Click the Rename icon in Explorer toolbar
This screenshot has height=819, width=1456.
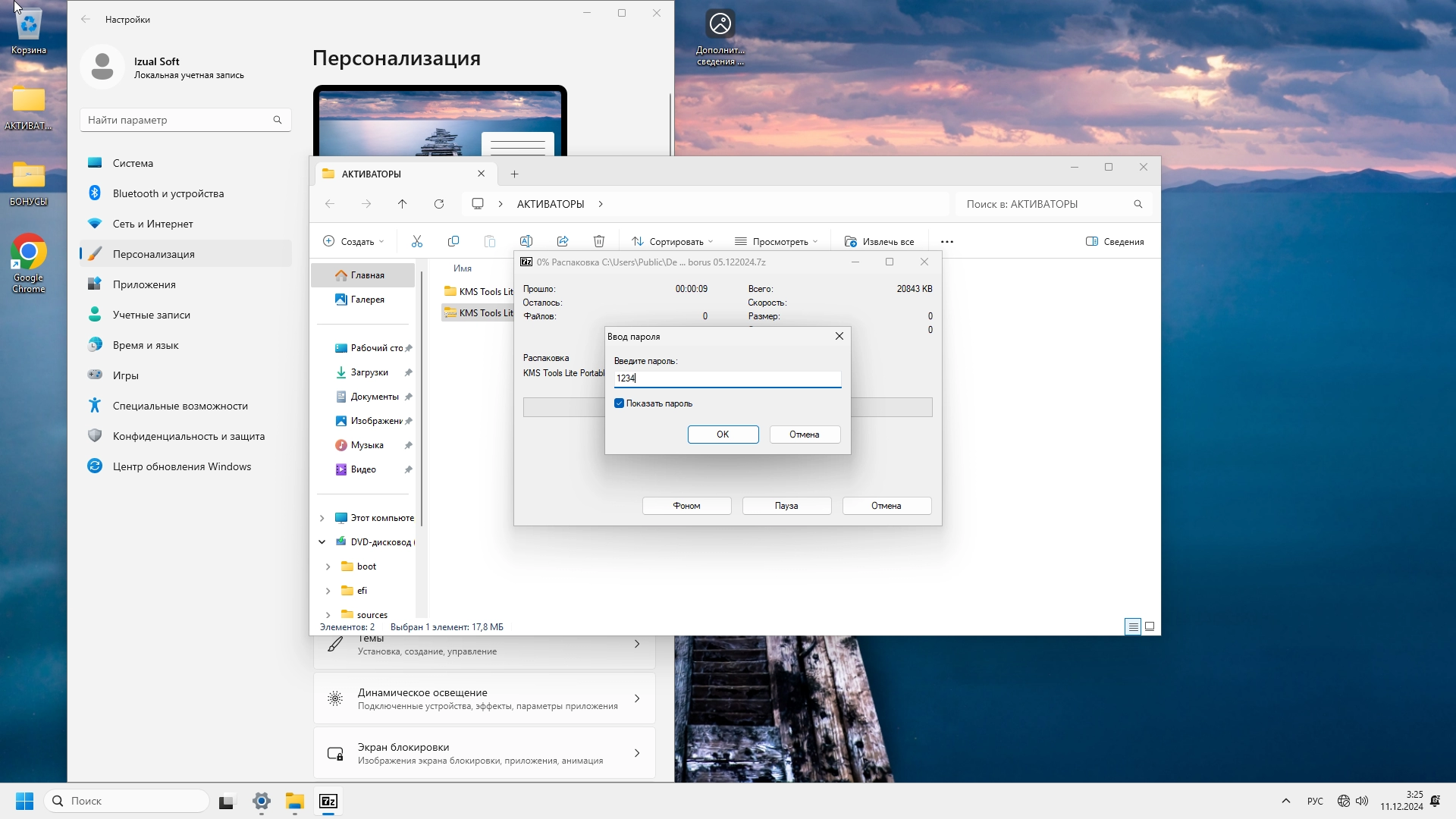point(526,241)
